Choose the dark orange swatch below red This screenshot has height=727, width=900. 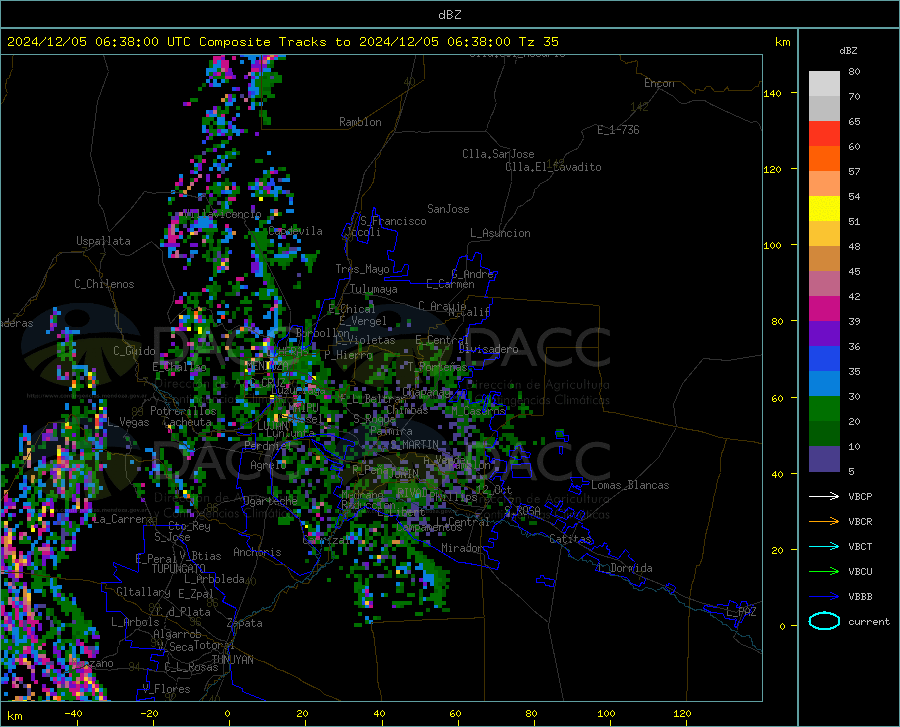[x=824, y=159]
